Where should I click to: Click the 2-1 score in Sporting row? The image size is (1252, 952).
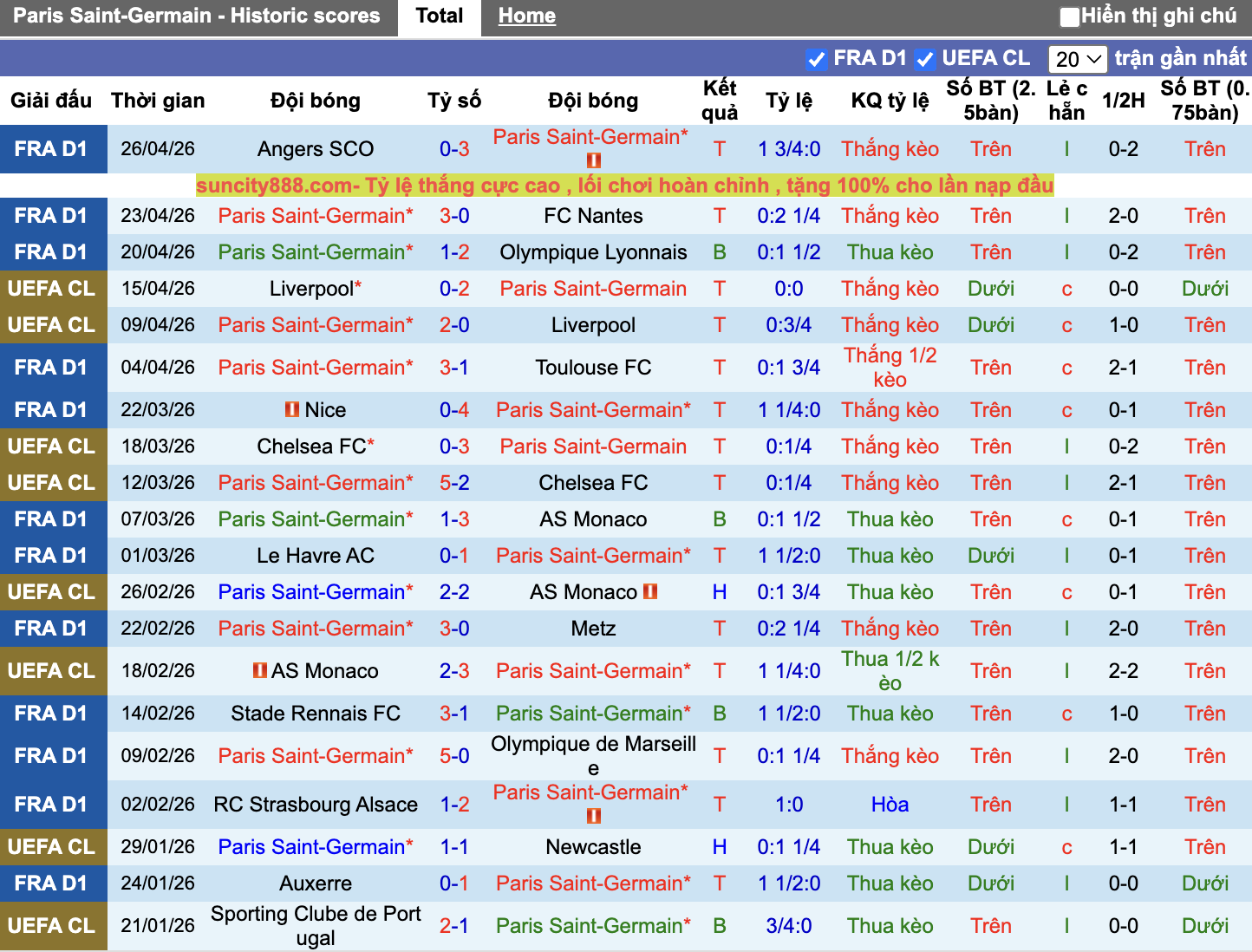tap(454, 926)
